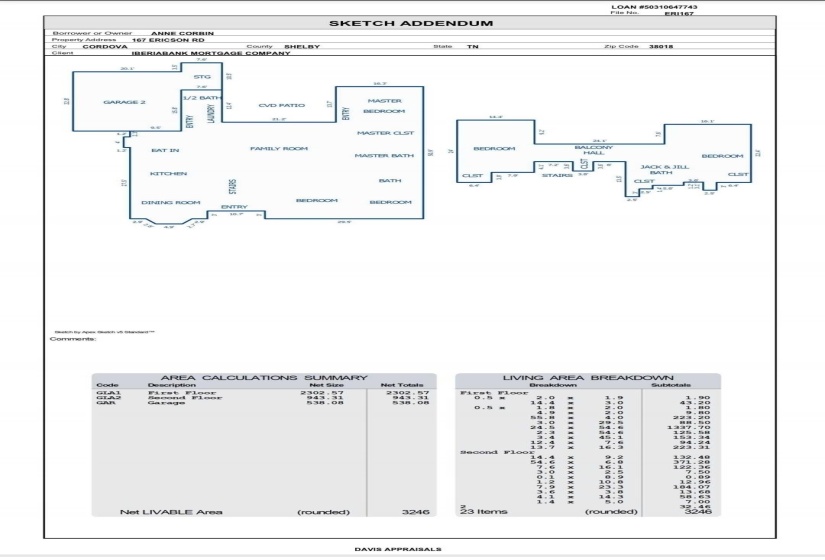Click AREA CALCULATIONS SUMMARY heading
The width and height of the screenshot is (825, 560).
(x=264, y=377)
